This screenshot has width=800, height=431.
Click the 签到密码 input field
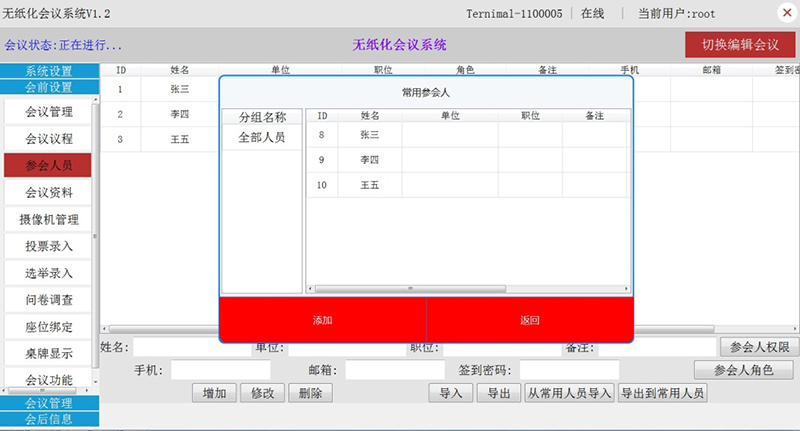569,370
